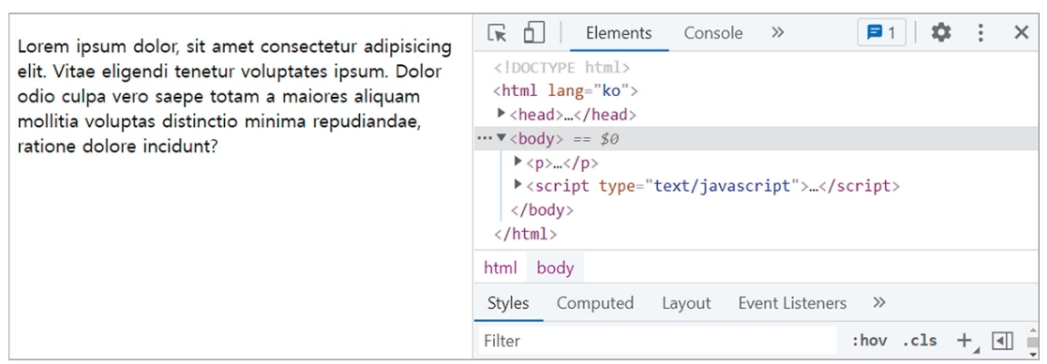Open DevTools settings gear
Screen dimensions: 1047x364
[941, 32]
